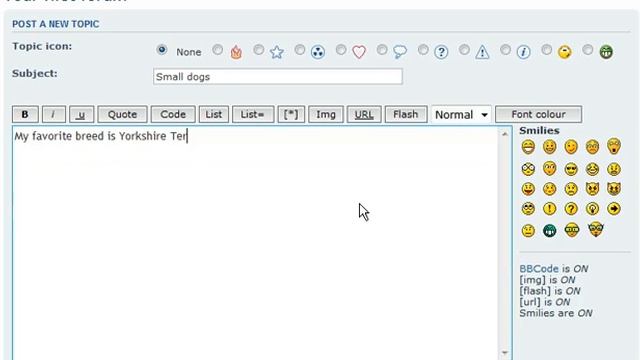Select the radio button for heart topic icon
Image resolution: width=640 pixels, height=360 pixels.
[x=341, y=50]
